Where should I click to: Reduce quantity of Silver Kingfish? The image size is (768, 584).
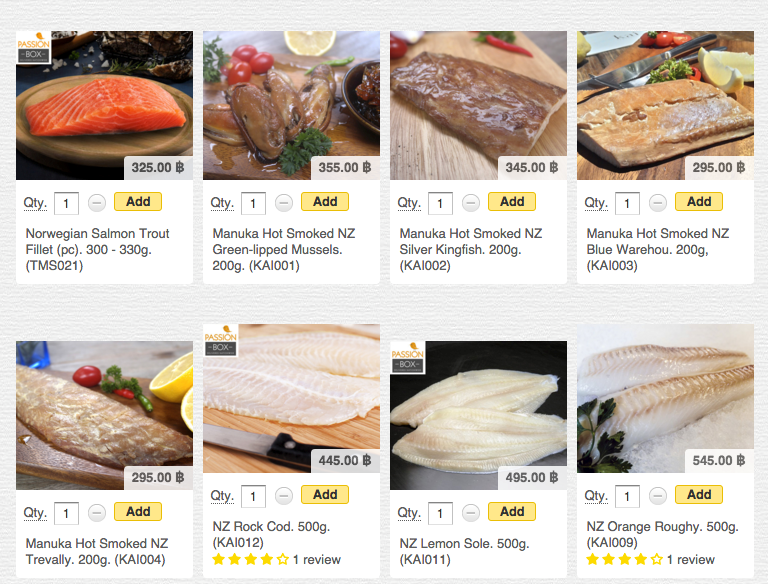471,203
